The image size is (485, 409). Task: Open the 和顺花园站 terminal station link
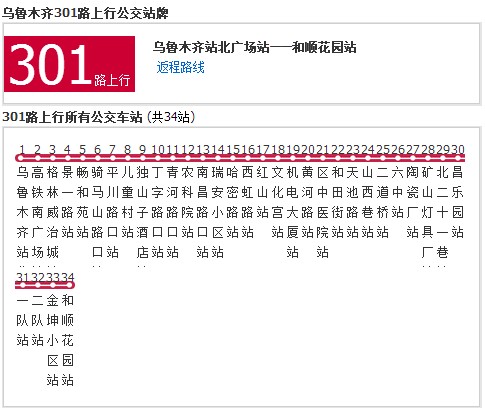click(x=67, y=340)
